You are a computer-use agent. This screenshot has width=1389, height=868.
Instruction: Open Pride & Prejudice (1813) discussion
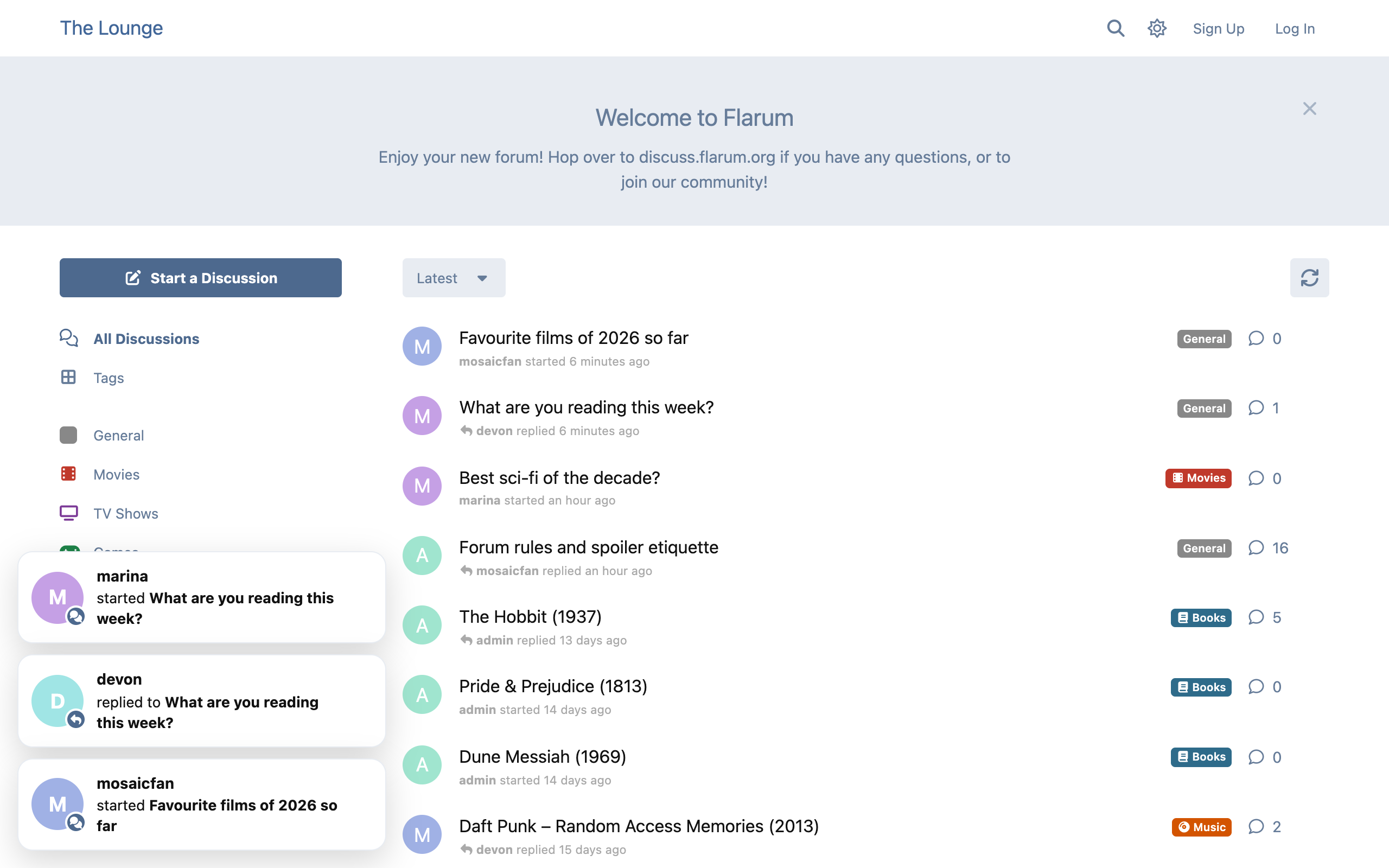pos(553,686)
